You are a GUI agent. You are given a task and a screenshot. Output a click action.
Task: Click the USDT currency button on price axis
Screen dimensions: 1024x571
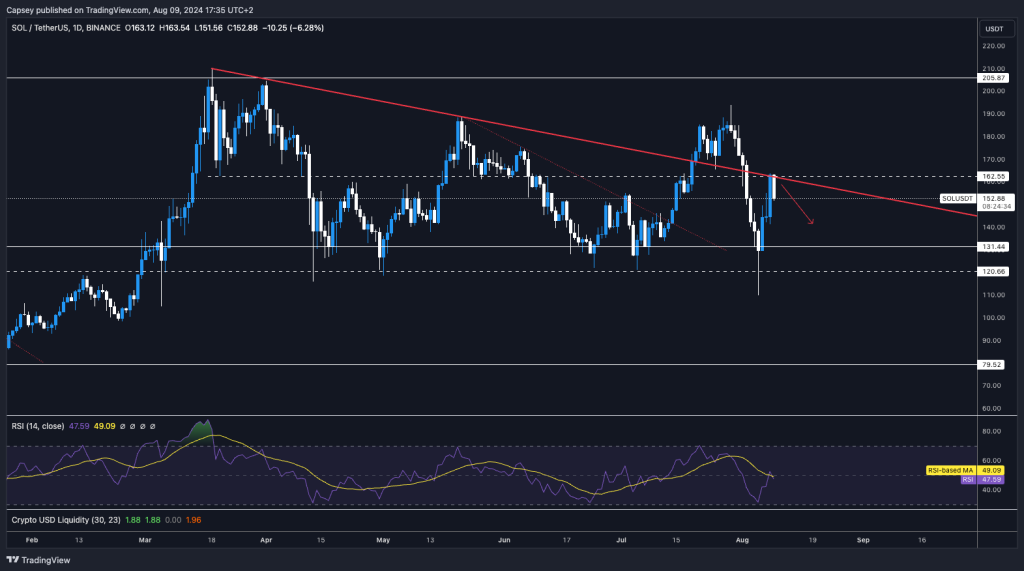993,29
